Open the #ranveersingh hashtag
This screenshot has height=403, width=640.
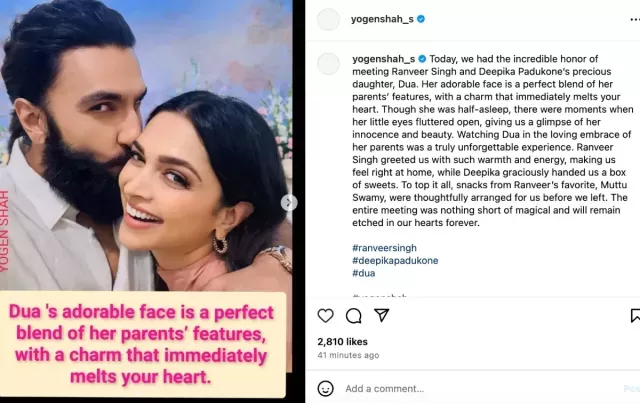pyautogui.click(x=385, y=247)
